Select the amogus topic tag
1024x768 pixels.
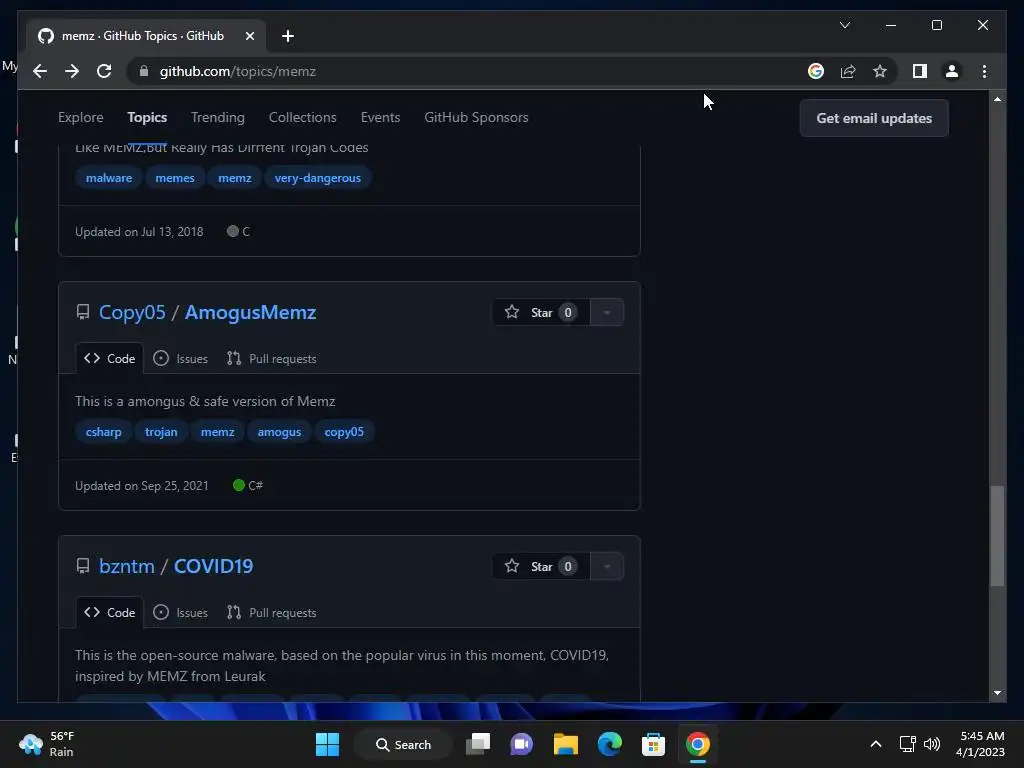279,432
